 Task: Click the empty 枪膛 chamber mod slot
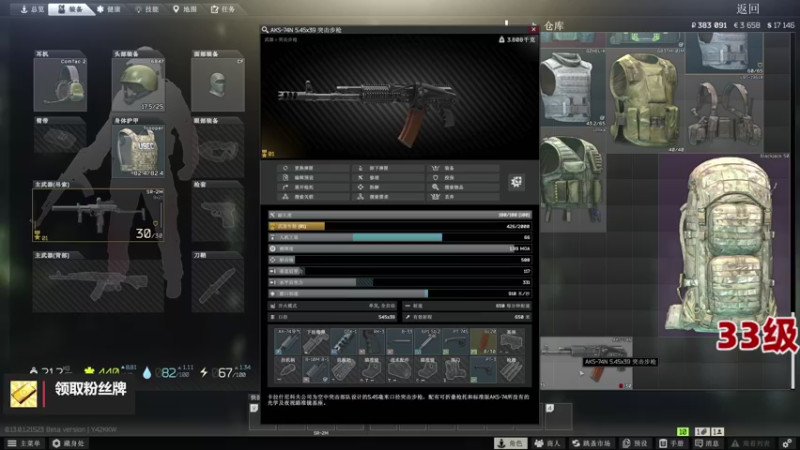511,370
